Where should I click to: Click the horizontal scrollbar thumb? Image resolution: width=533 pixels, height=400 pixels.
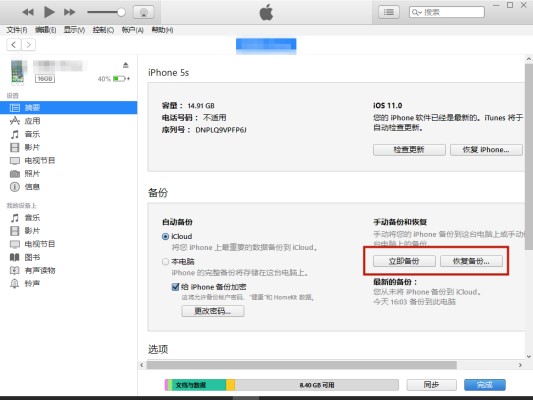(x=302, y=365)
